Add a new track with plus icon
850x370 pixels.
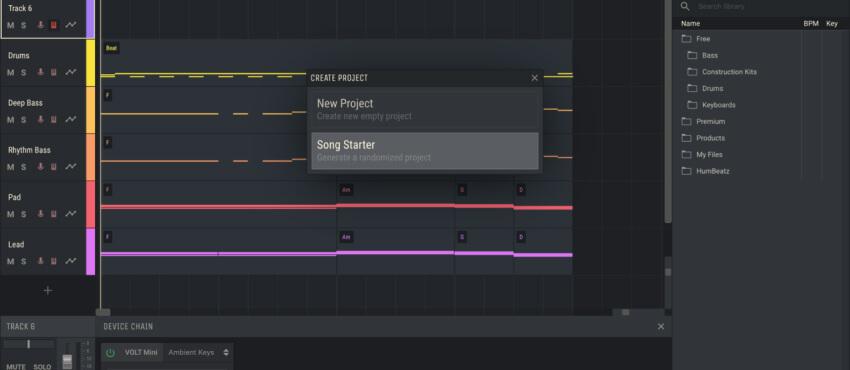pyautogui.click(x=48, y=291)
